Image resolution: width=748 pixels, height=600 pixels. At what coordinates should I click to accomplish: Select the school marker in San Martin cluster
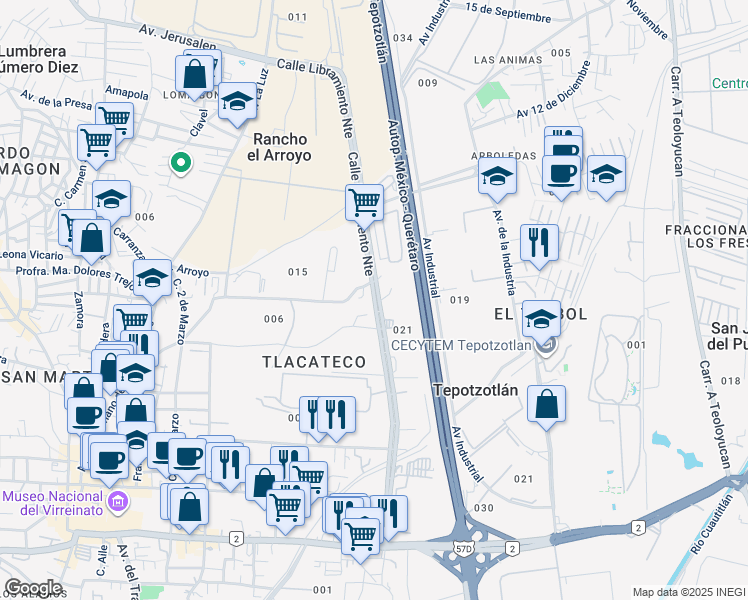[135, 375]
